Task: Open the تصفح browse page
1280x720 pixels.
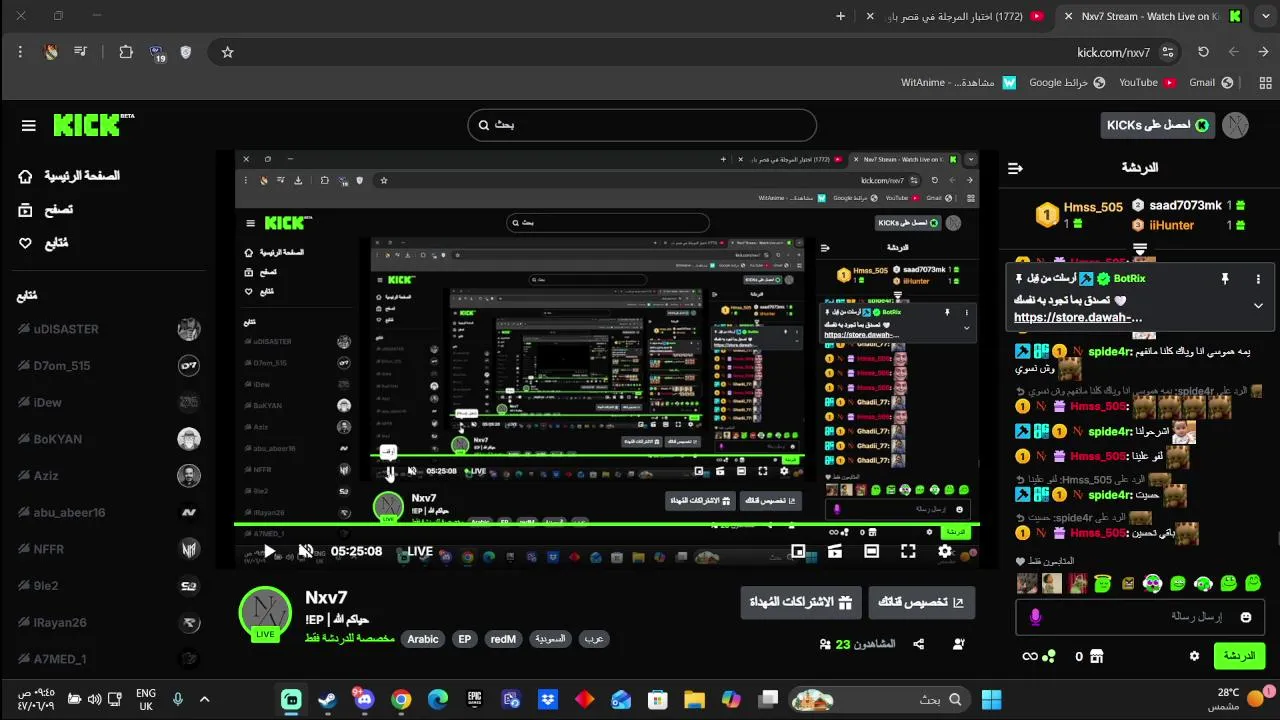Action: point(46,209)
